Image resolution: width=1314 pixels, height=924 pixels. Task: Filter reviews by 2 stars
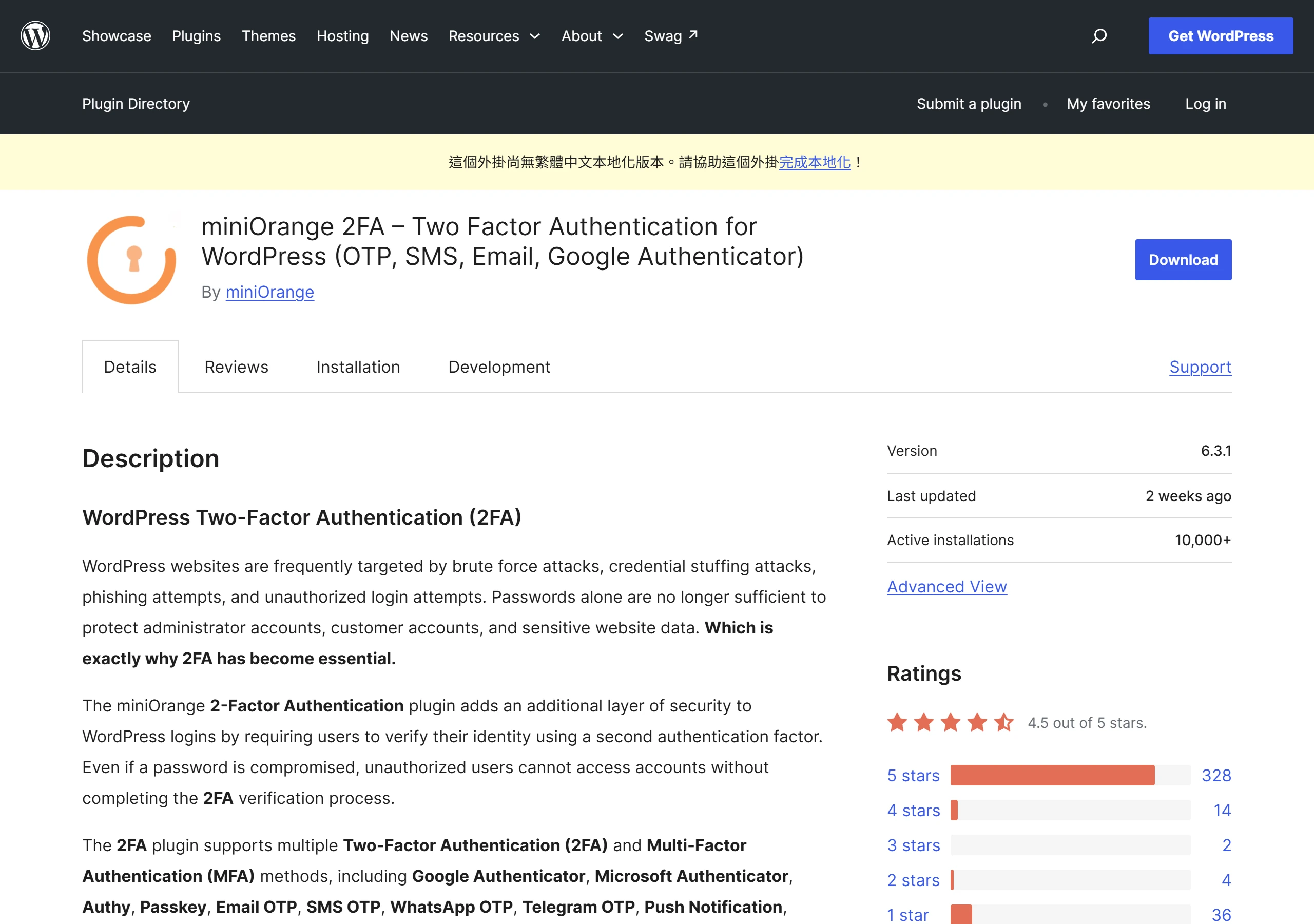[914, 880]
